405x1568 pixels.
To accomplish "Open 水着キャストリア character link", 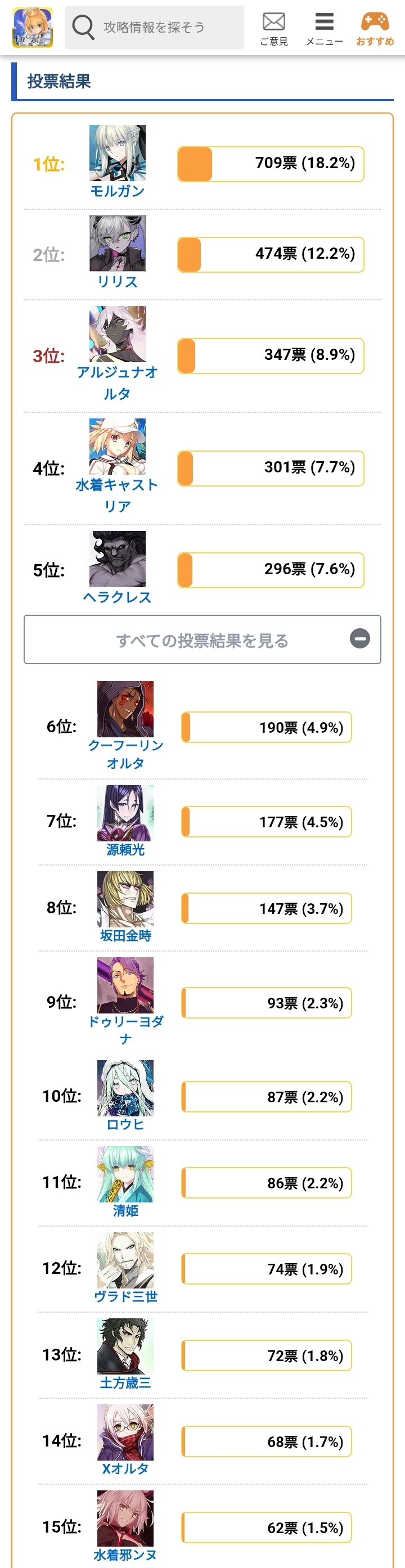I will click(117, 495).
